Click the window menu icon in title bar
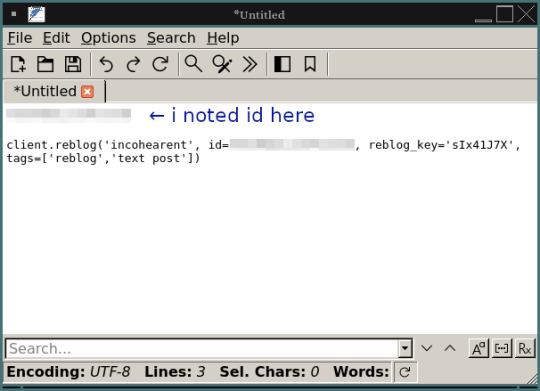Image resolution: width=540 pixels, height=391 pixels. click(x=14, y=14)
